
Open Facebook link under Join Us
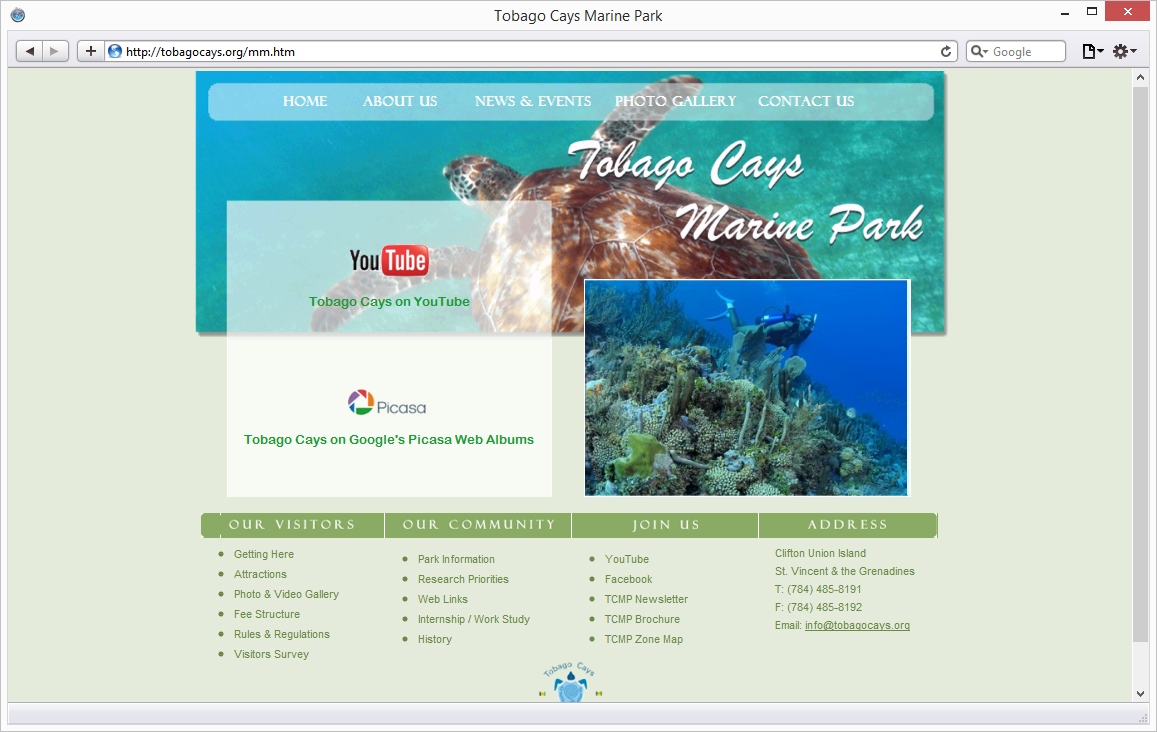click(628, 579)
